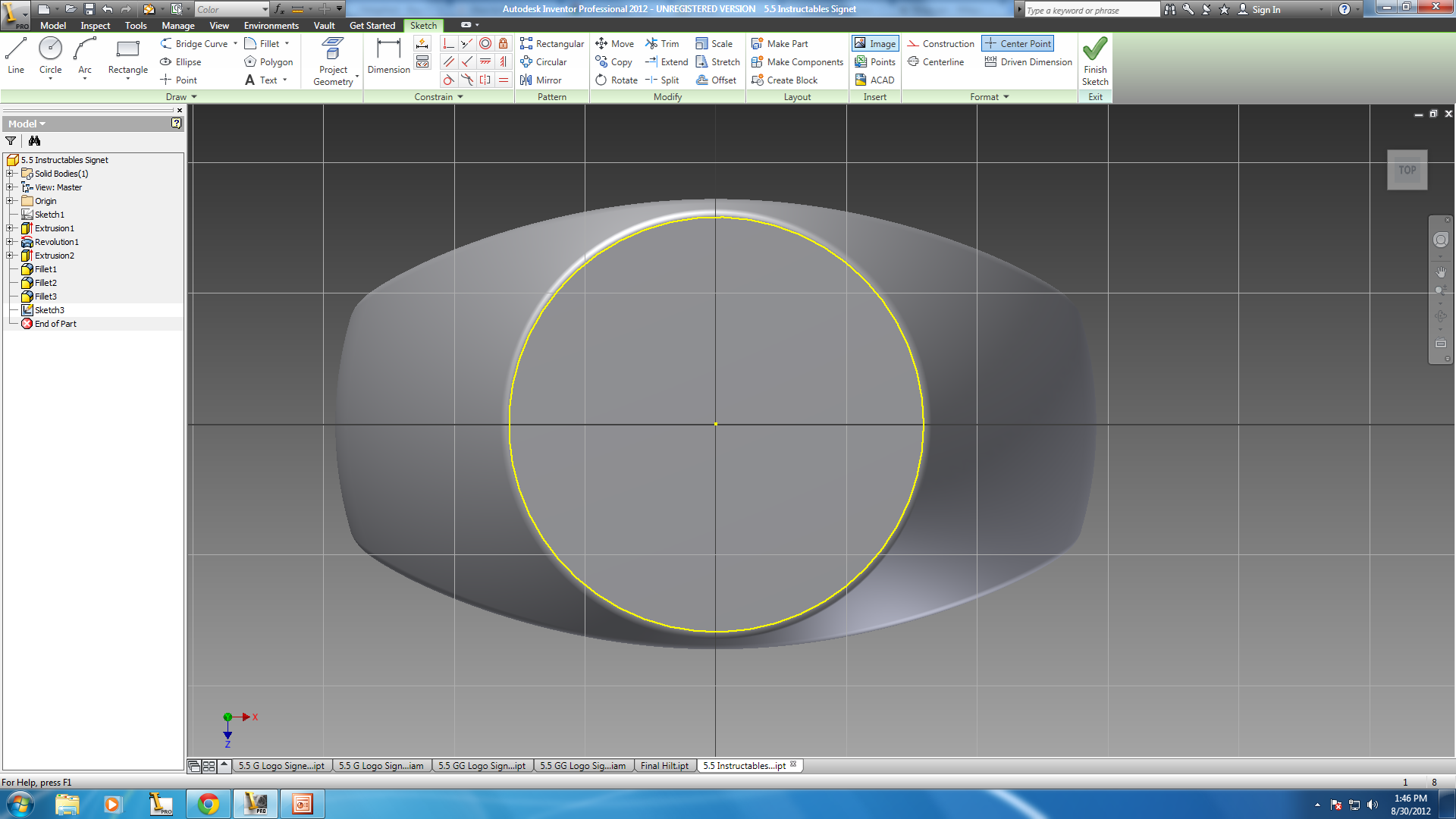Apply the Fix lock constraint icon
1456x819 pixels.
point(504,44)
